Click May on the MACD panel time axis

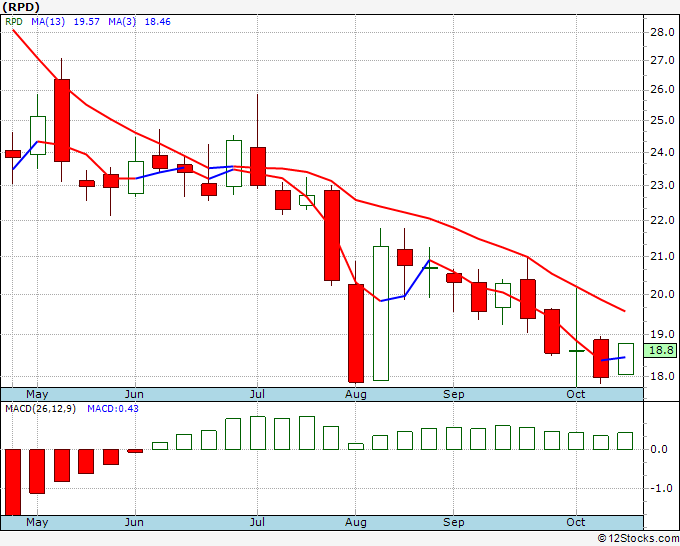tap(37, 522)
